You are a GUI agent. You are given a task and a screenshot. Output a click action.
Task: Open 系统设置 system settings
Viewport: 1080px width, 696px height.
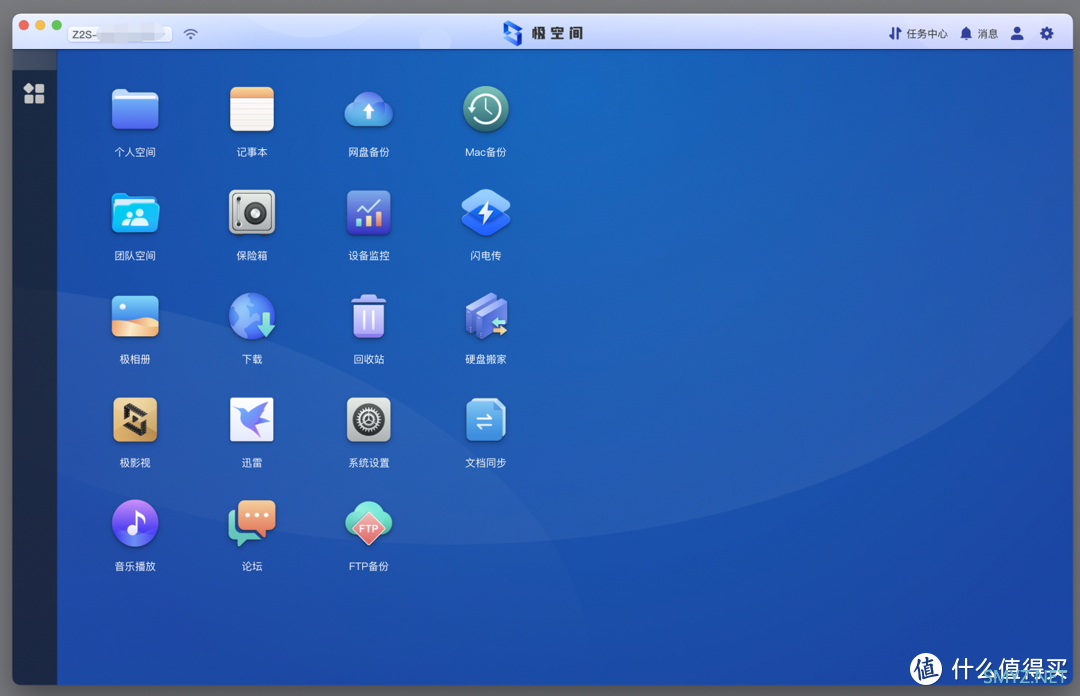368,420
